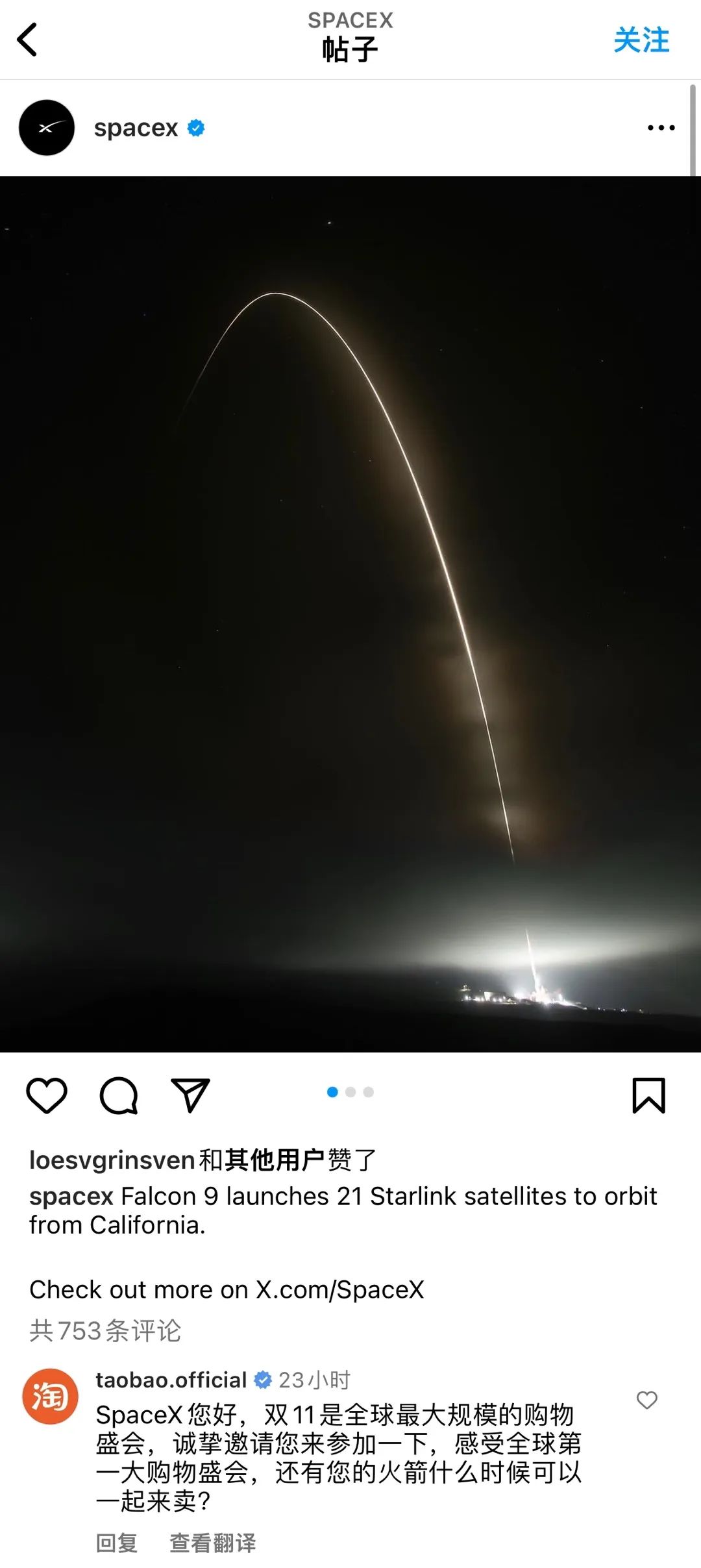Like the taobao.official comment

(646, 1400)
